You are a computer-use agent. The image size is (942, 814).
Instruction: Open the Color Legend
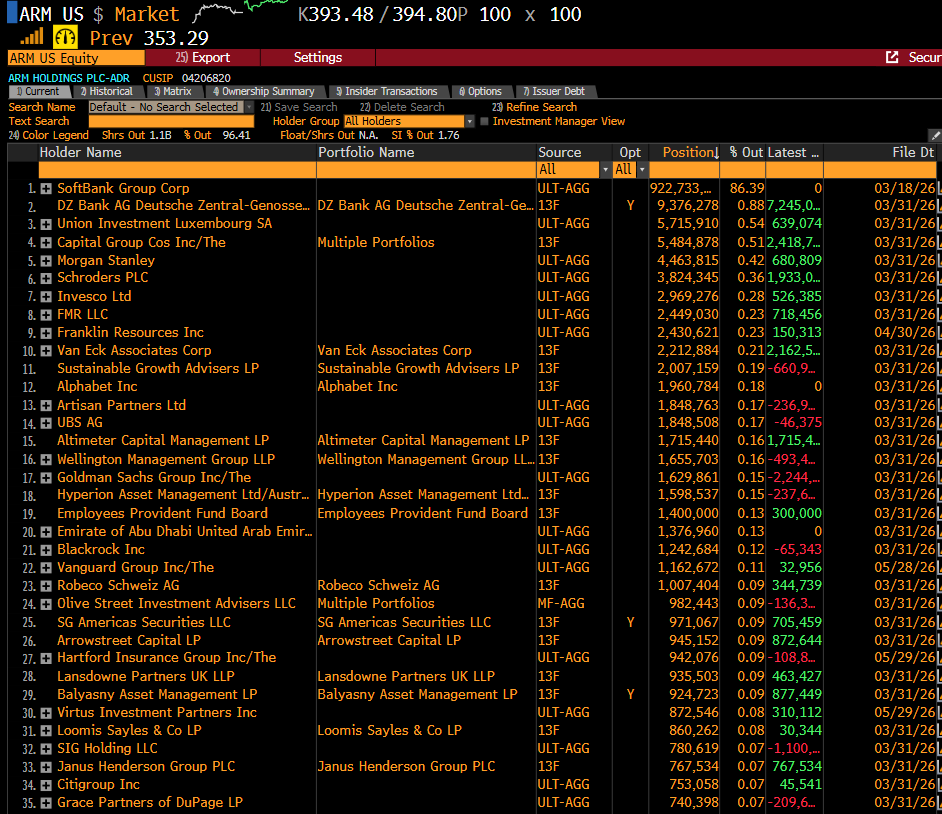[48, 135]
